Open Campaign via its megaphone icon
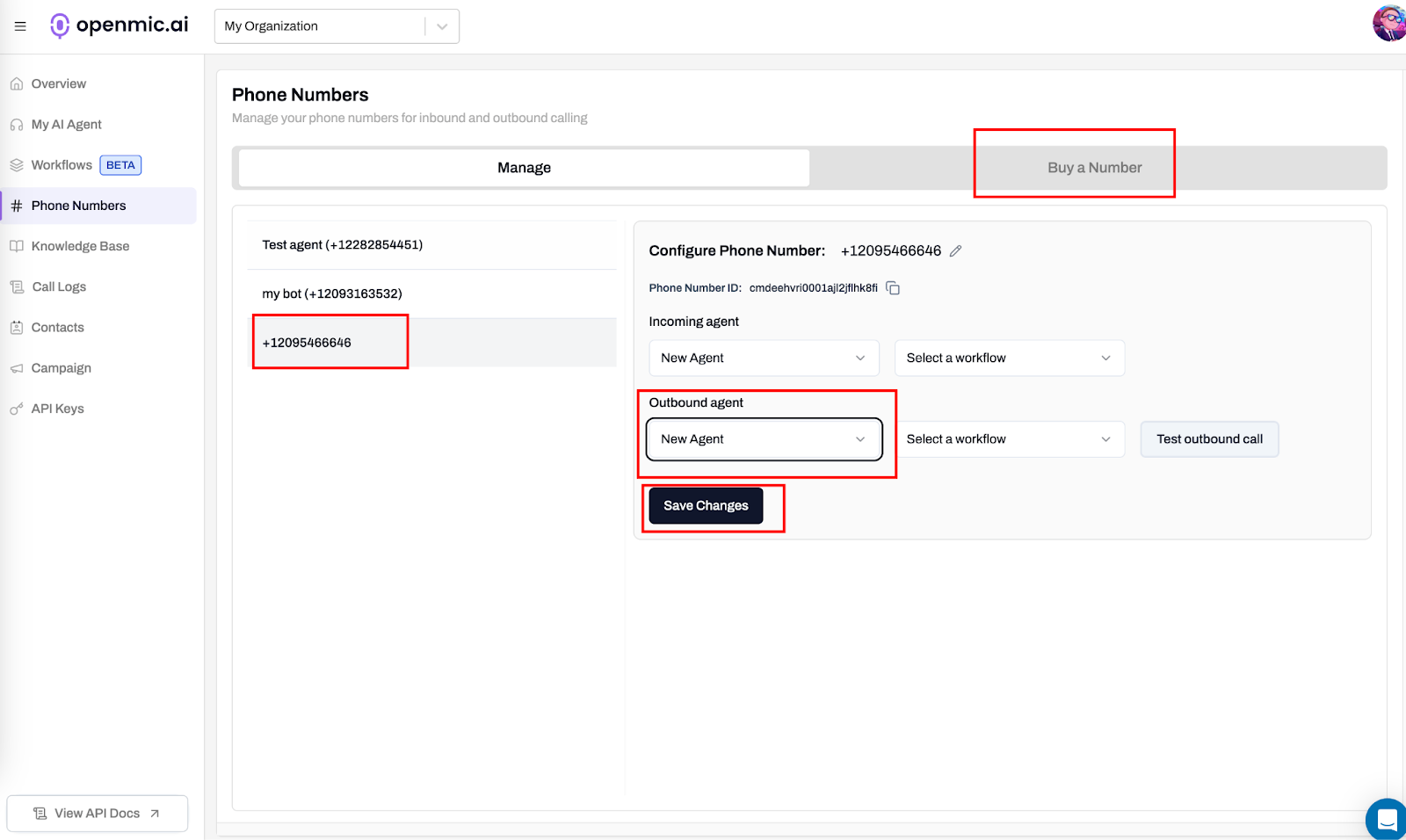 click(x=17, y=367)
